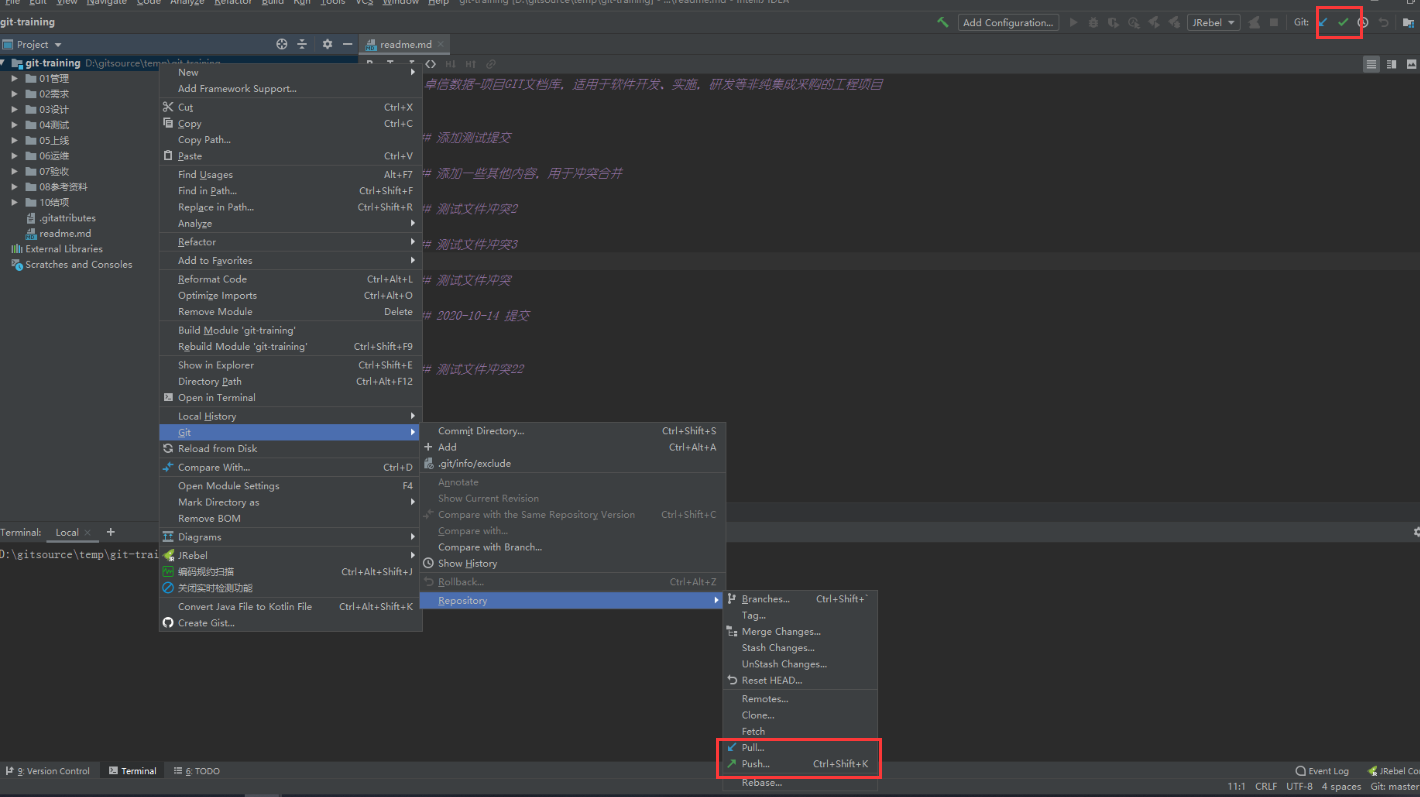
Task: Open the JRebel run configuration dropdown
Action: click(x=1213, y=22)
